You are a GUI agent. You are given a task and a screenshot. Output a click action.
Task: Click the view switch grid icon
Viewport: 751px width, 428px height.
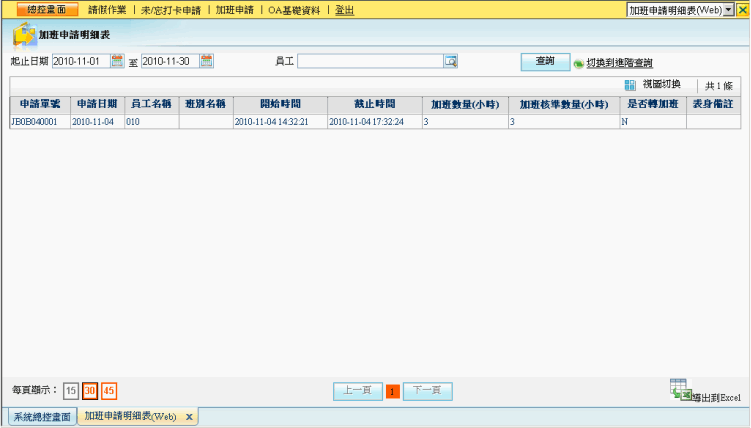(630, 85)
